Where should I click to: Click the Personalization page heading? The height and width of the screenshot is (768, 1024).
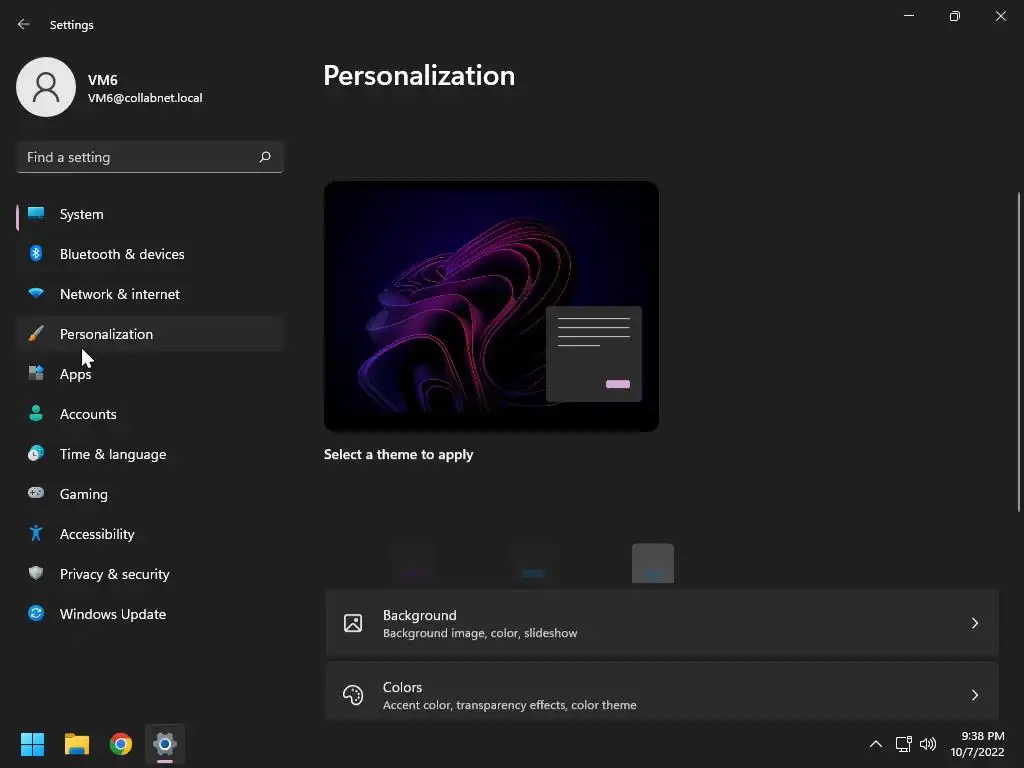pyautogui.click(x=419, y=76)
